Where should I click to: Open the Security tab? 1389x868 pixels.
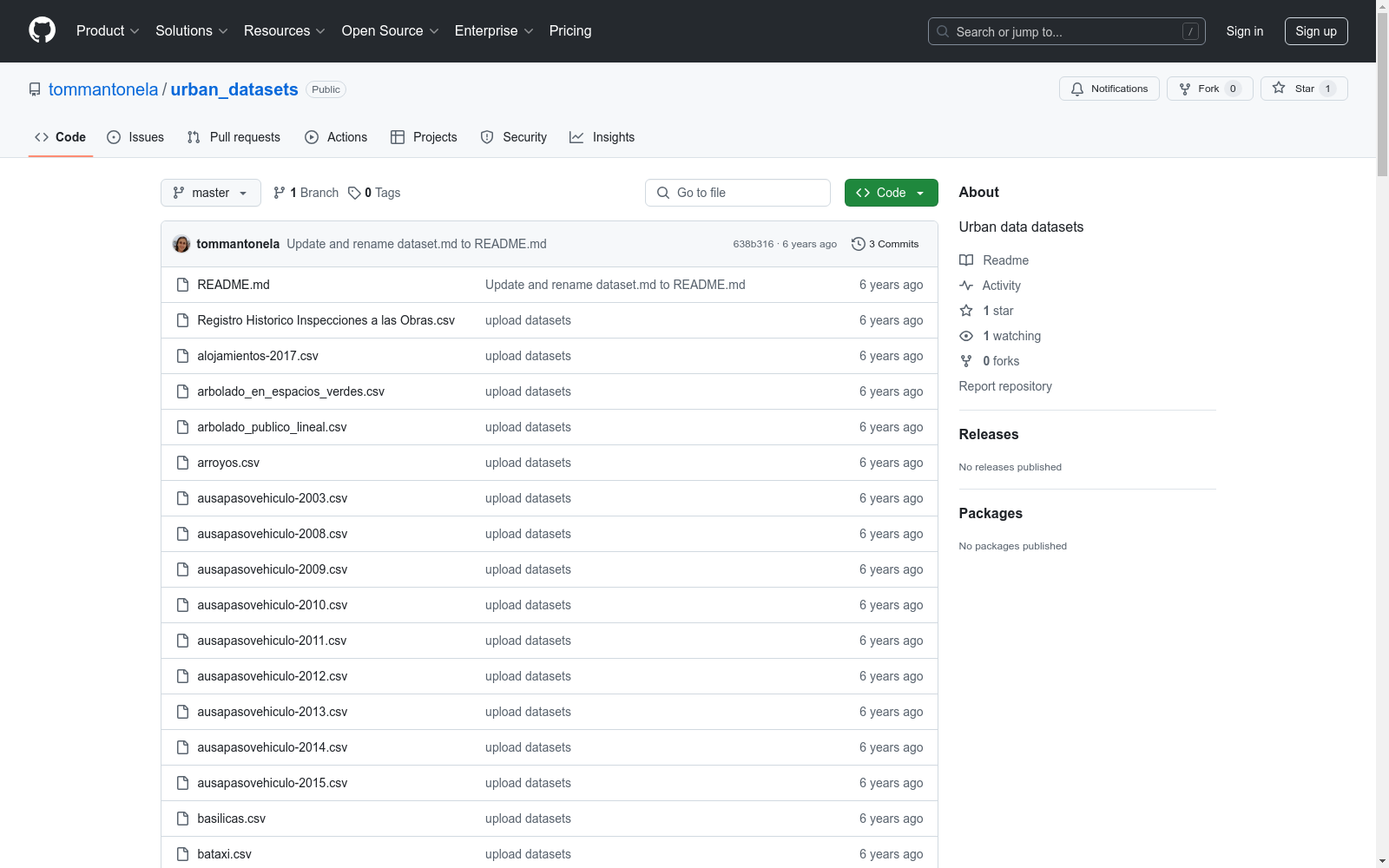(x=514, y=137)
